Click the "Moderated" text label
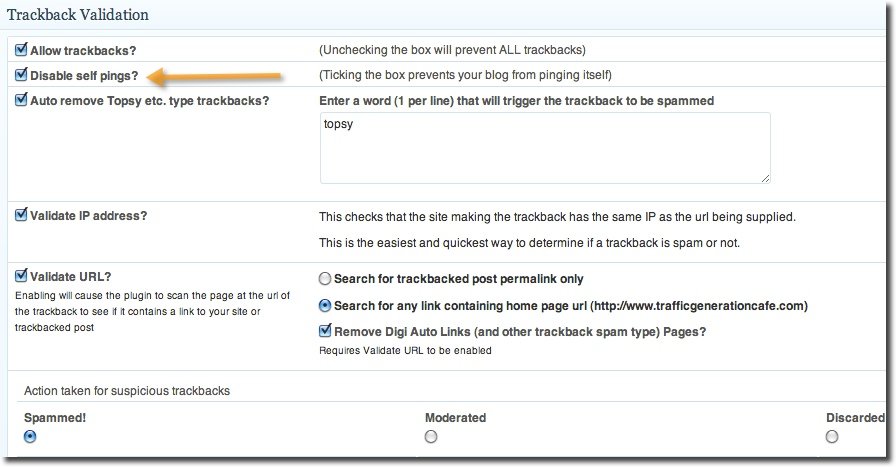Image resolution: width=896 pixels, height=467 pixels. point(455,417)
